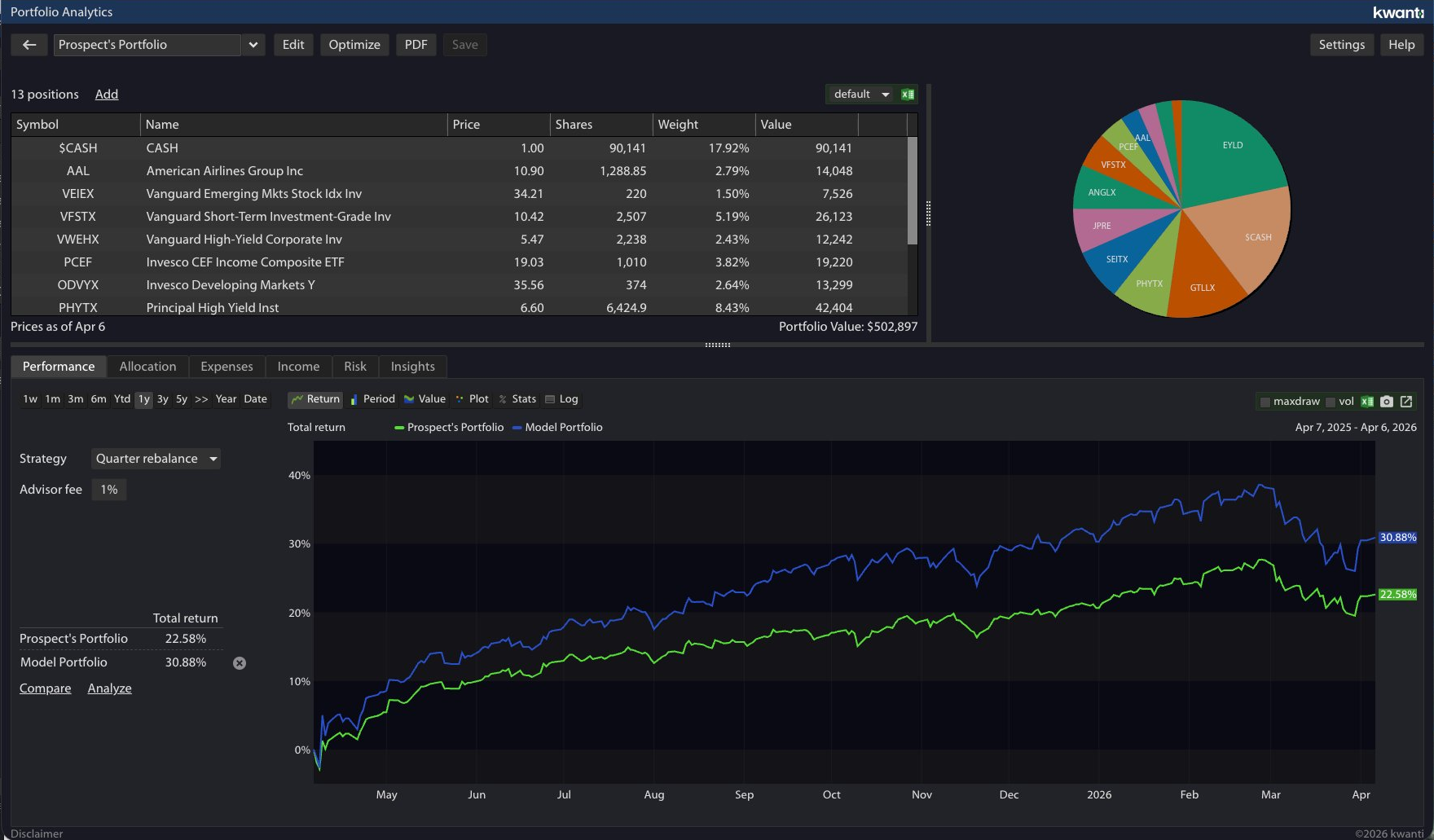Image resolution: width=1434 pixels, height=840 pixels.
Task: Show more time ranges with >>
Action: 201,399
